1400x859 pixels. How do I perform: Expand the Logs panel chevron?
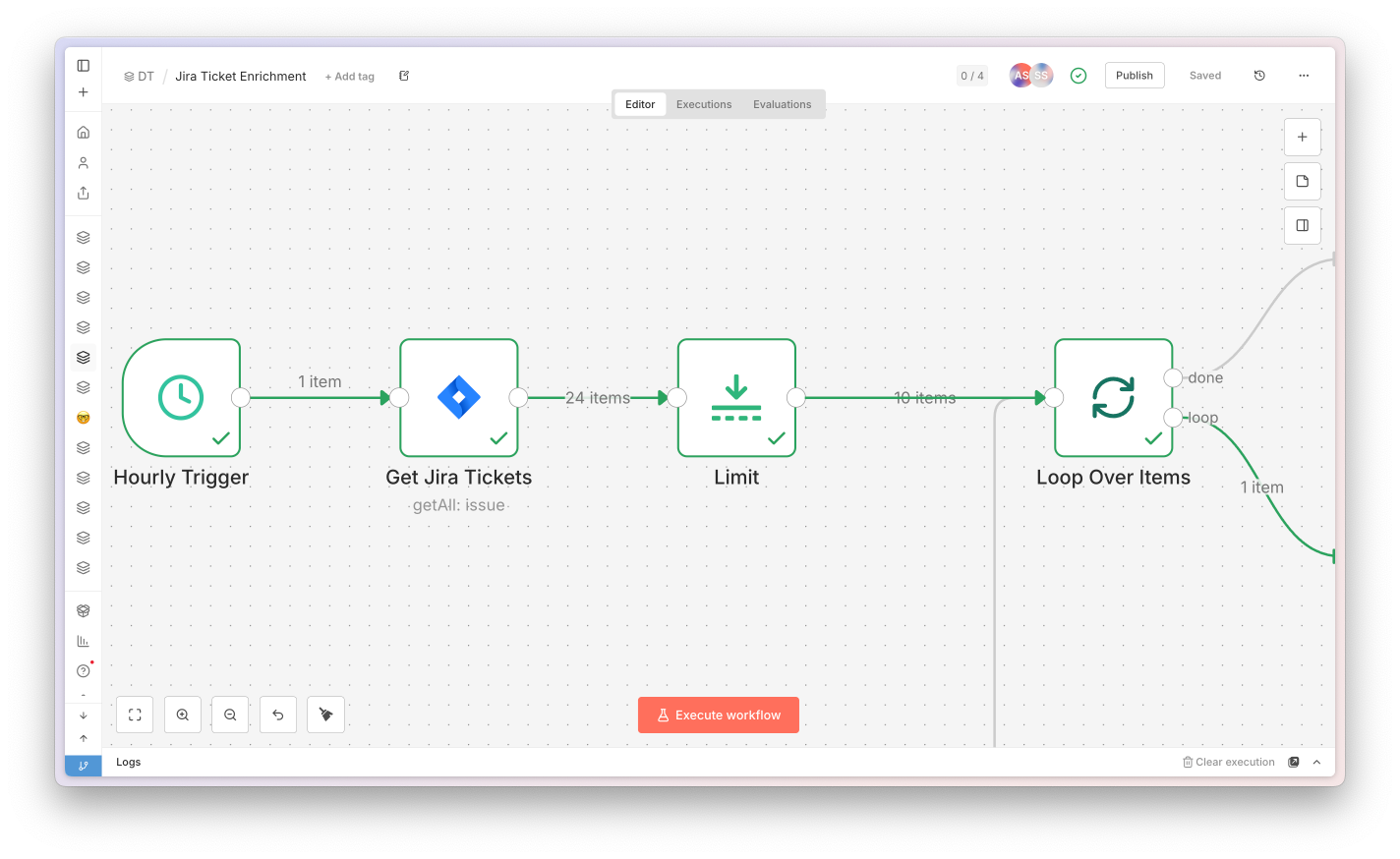pos(1316,762)
